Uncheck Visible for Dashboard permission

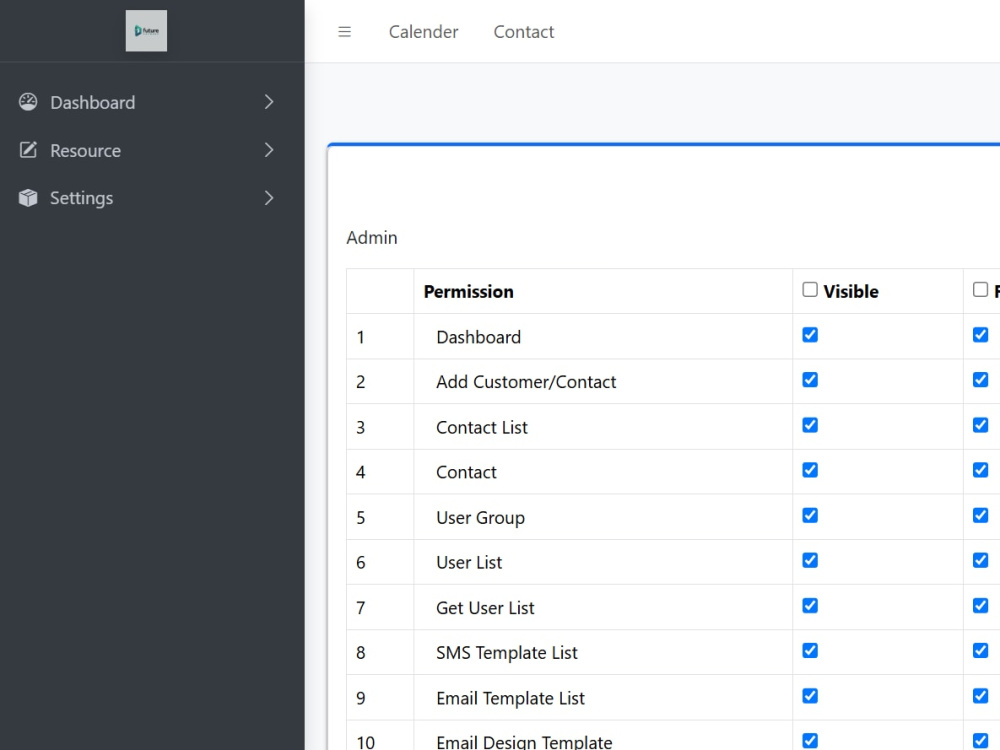[x=810, y=335]
